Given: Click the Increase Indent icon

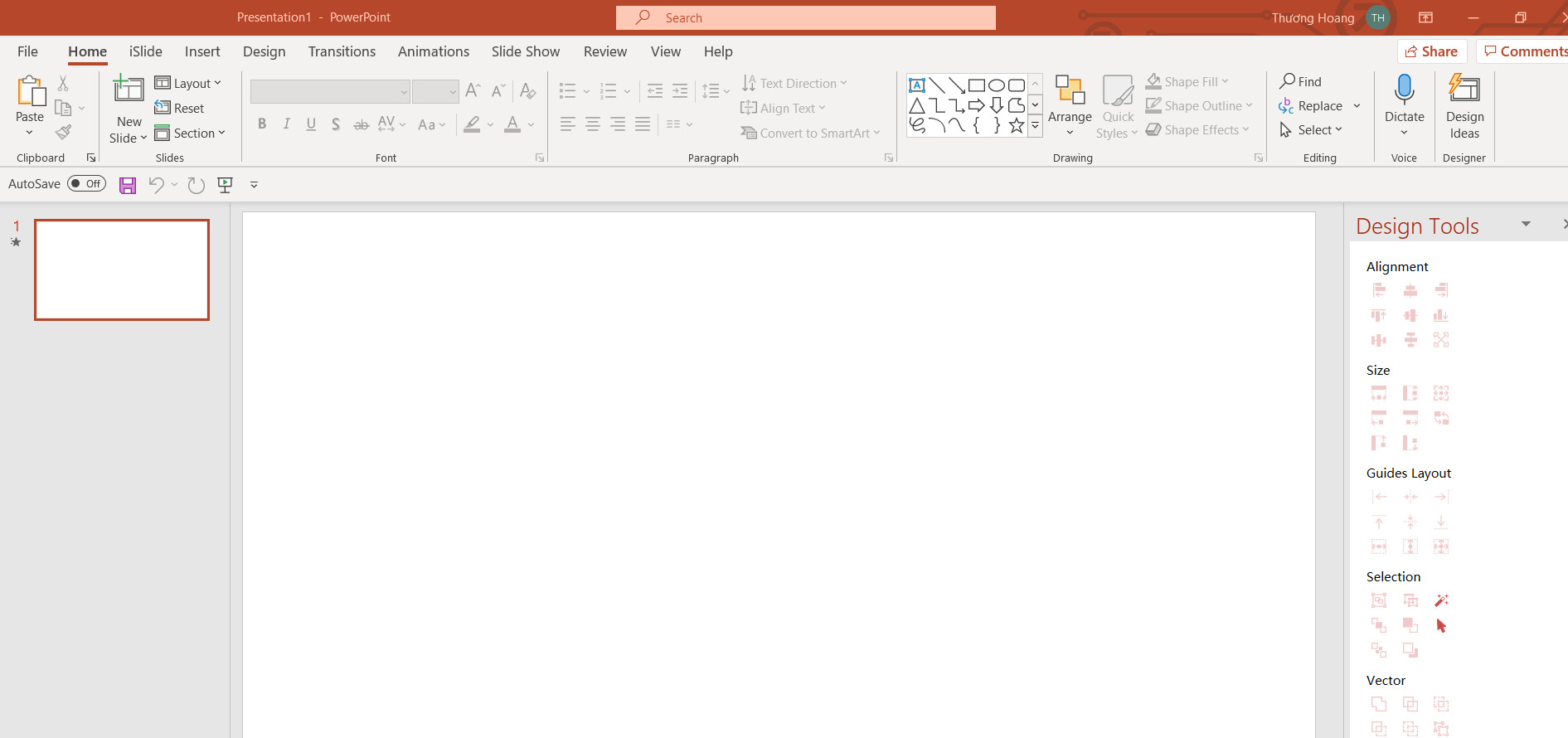Looking at the screenshot, I should click(x=680, y=90).
